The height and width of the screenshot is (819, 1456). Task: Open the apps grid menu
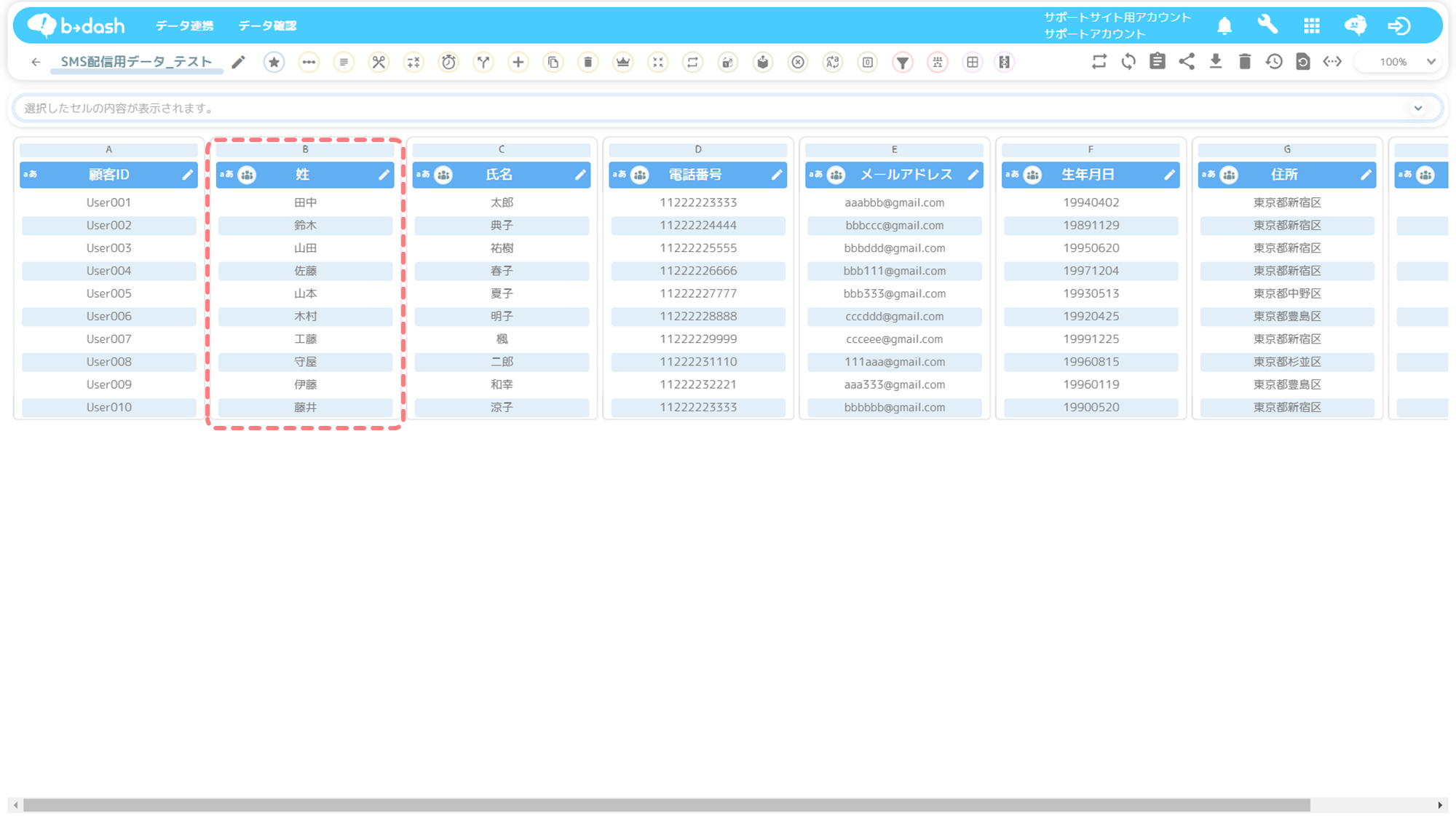[x=1312, y=26]
